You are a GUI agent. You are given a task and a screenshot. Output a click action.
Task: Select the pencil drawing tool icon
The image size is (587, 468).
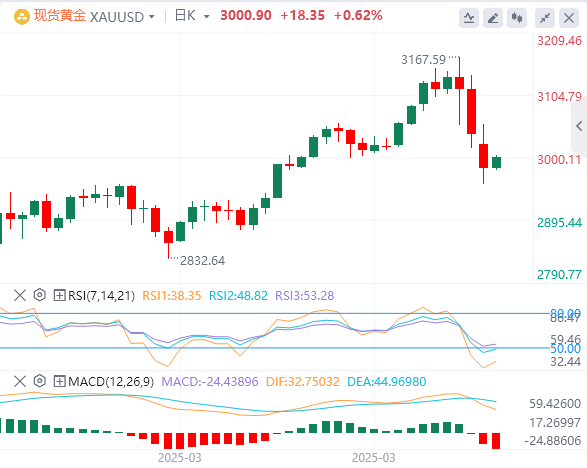click(493, 18)
